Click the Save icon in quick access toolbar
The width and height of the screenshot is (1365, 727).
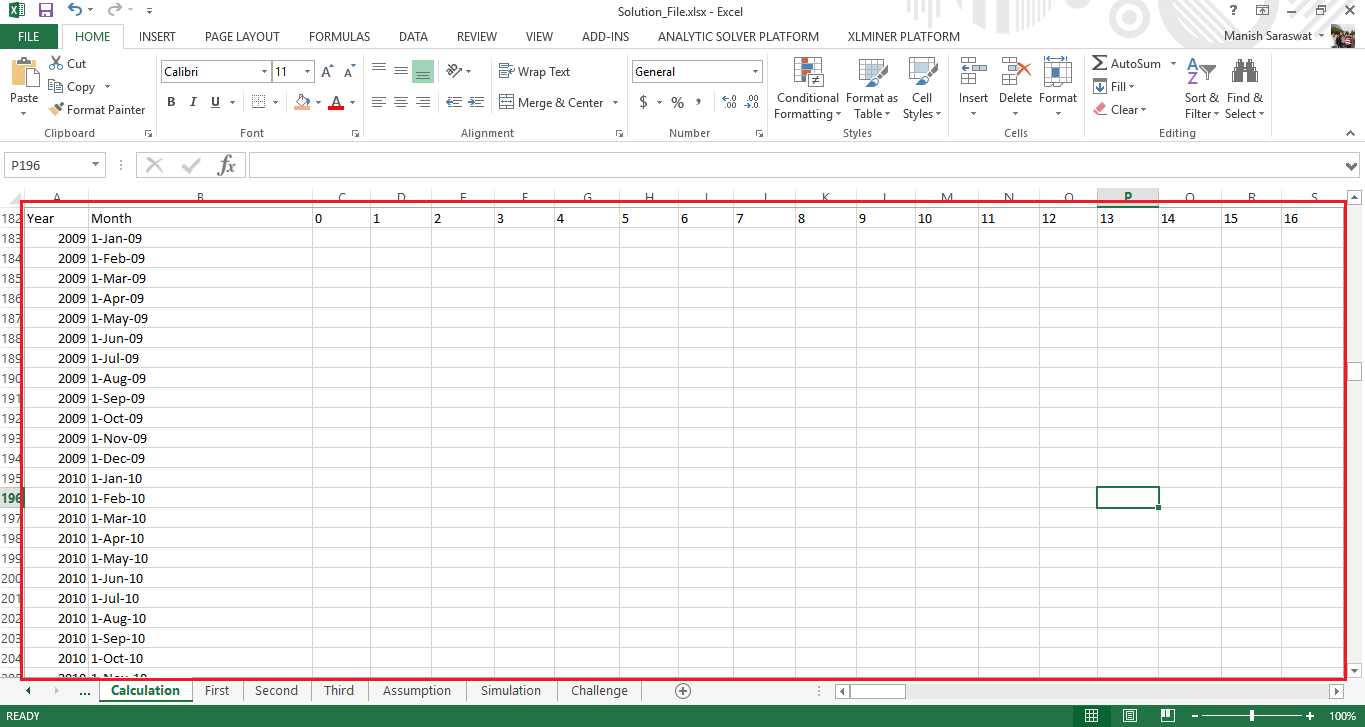(x=46, y=10)
